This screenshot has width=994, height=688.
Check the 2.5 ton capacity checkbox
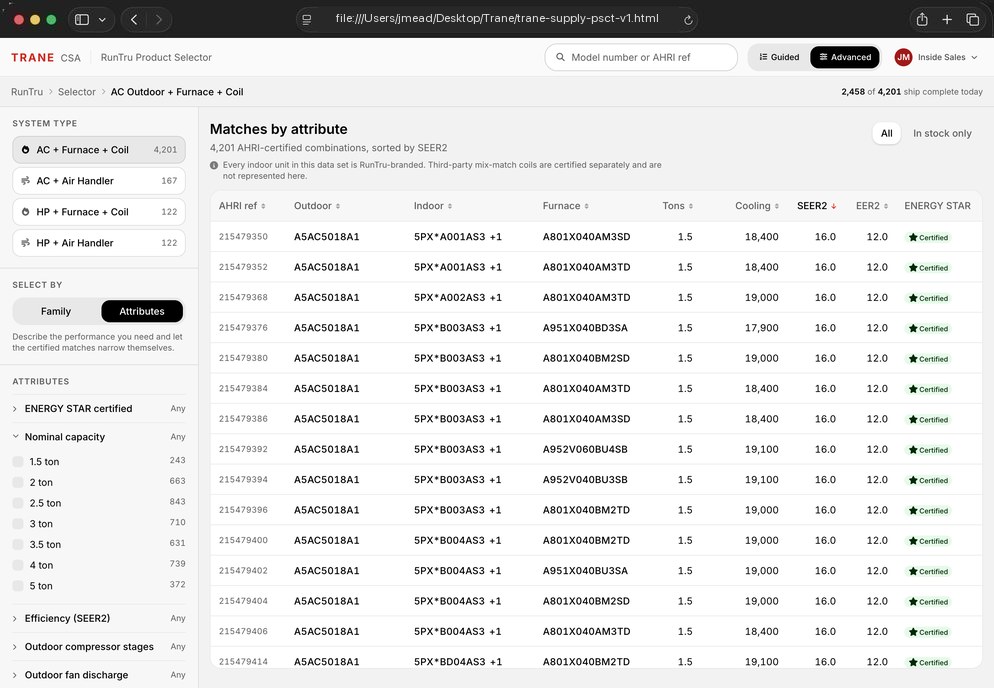click(x=18, y=503)
